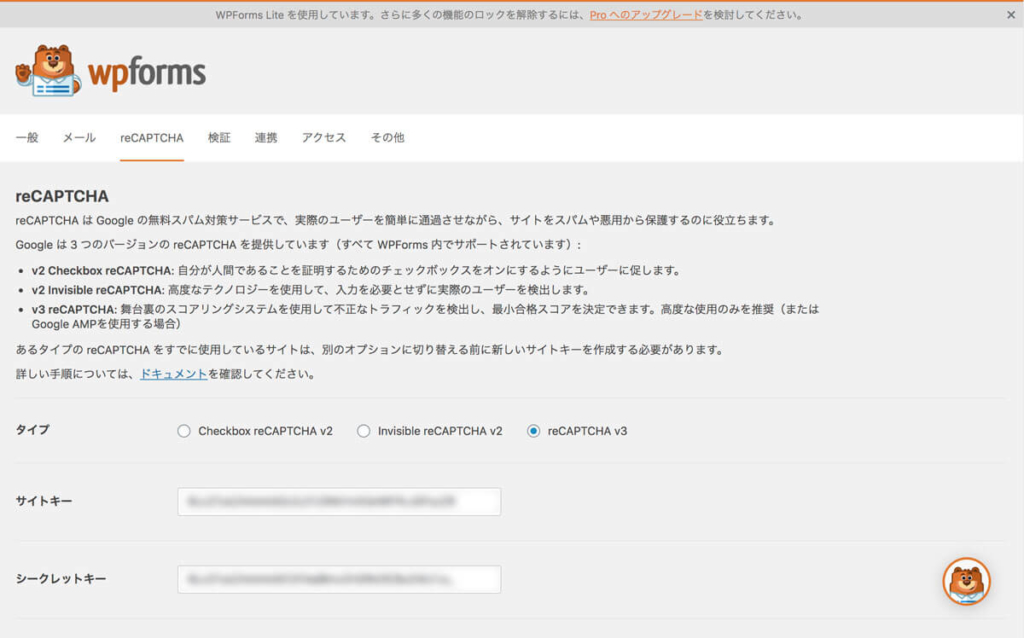Select Checkbox reCAPTCHA v2 radio button

(x=184, y=431)
